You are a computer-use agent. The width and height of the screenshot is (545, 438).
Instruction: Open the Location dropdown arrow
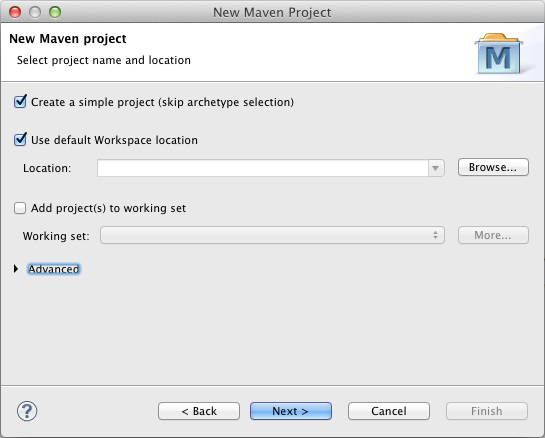(x=436, y=168)
